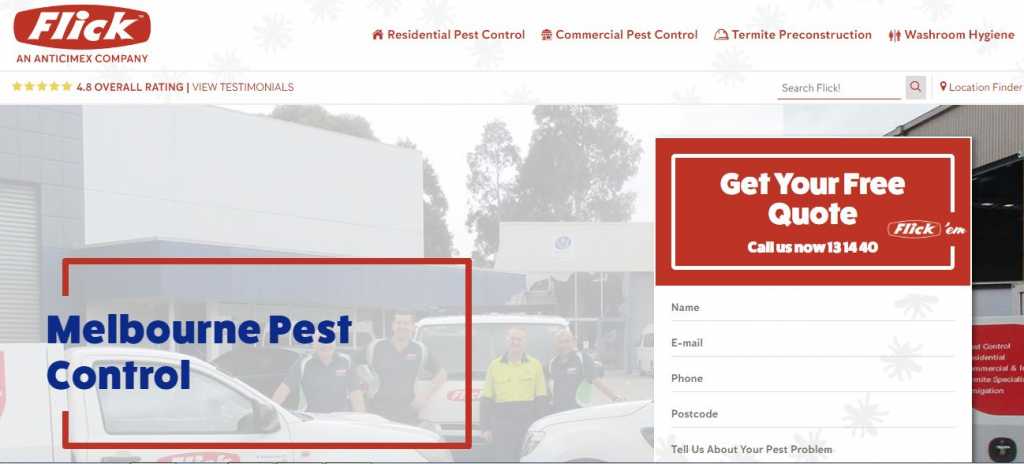1024x464 pixels.
Task: Select the Phone field in quote form
Action: click(x=813, y=378)
